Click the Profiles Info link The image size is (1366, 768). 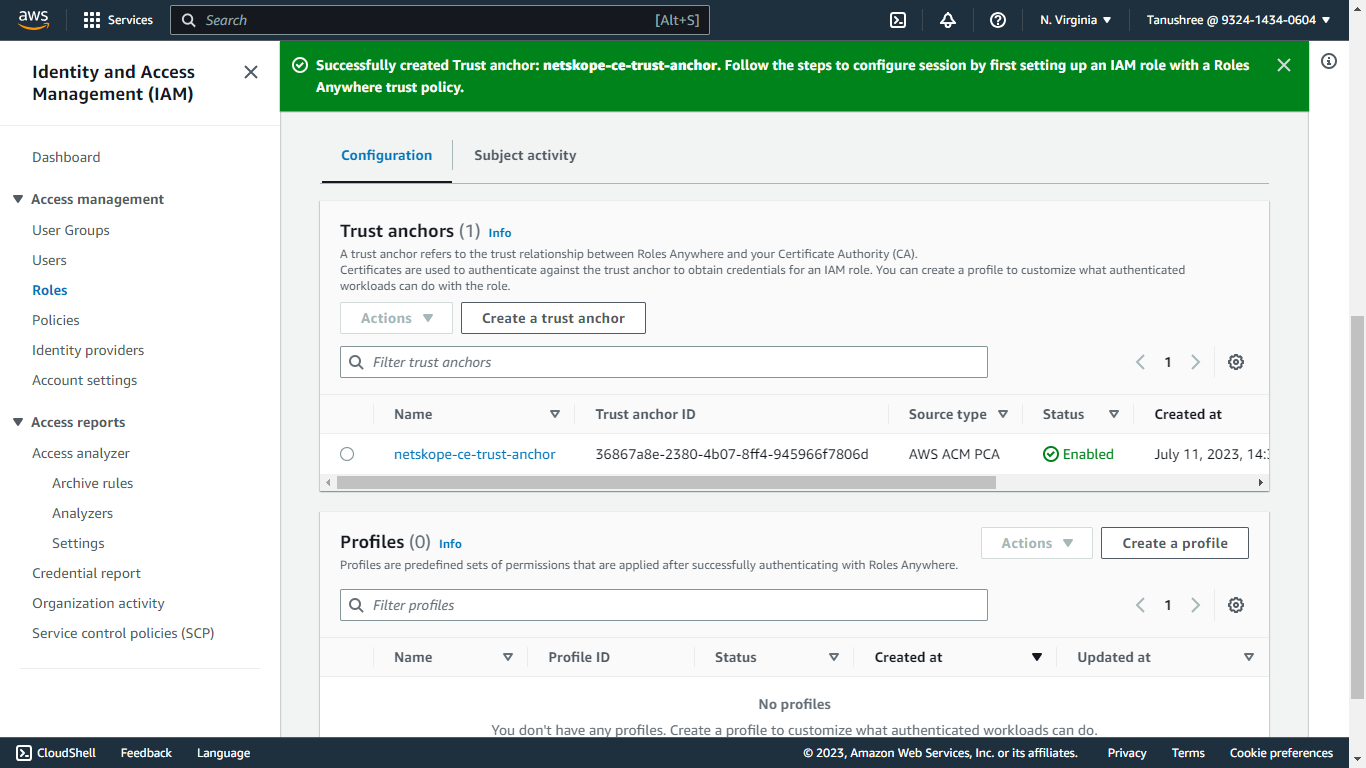coord(450,544)
